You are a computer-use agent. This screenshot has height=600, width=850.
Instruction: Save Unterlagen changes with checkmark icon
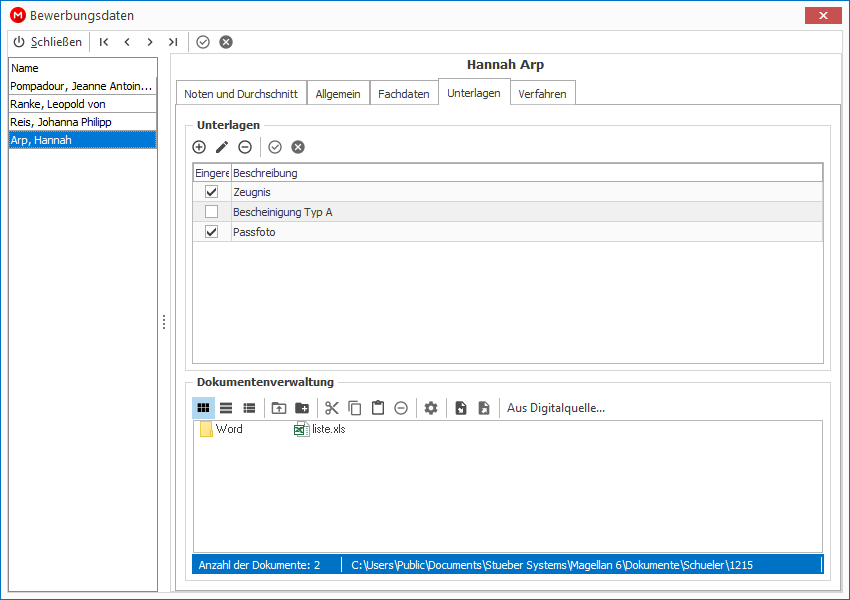click(x=275, y=147)
